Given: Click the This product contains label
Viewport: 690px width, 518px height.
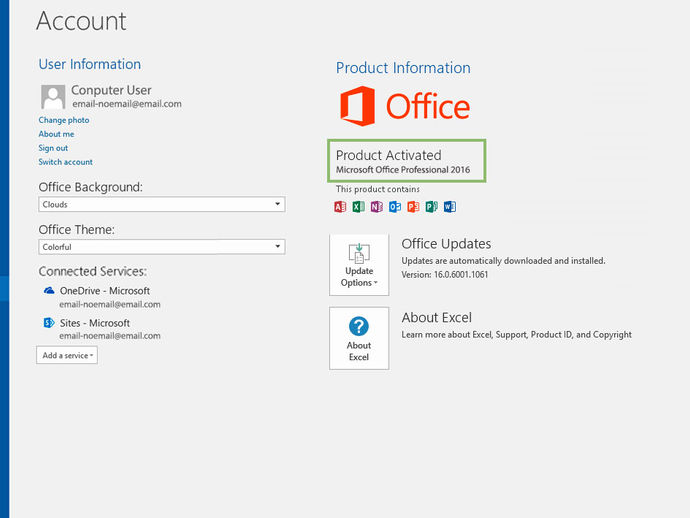Looking at the screenshot, I should (378, 189).
